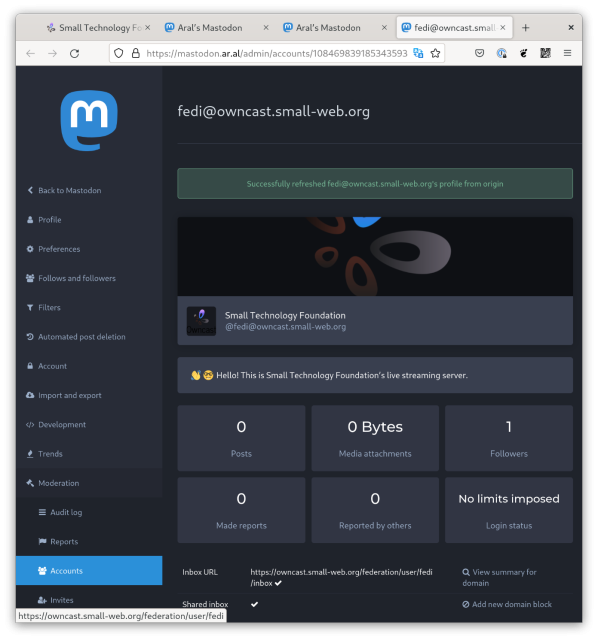Open the Made reports card
598x640 pixels.
(x=241, y=510)
